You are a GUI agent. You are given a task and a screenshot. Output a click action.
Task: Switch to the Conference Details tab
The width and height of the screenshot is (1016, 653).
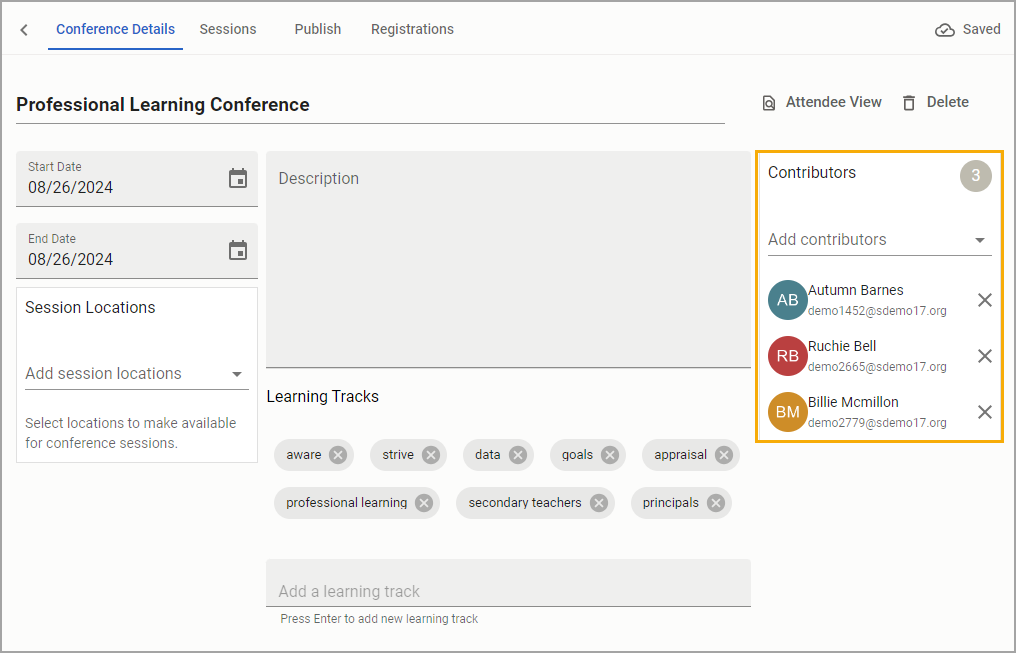tap(115, 29)
